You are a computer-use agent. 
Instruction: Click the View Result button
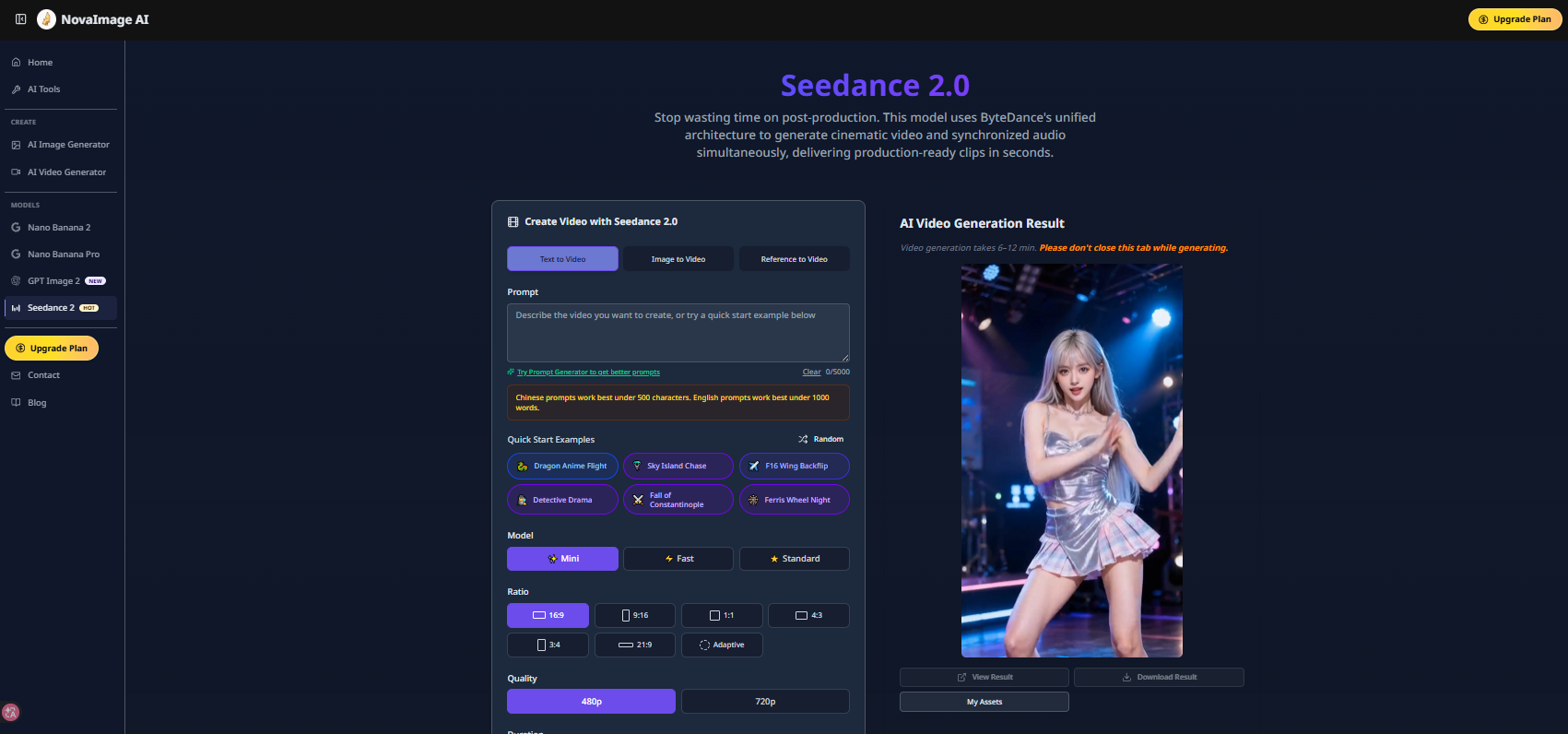click(984, 678)
